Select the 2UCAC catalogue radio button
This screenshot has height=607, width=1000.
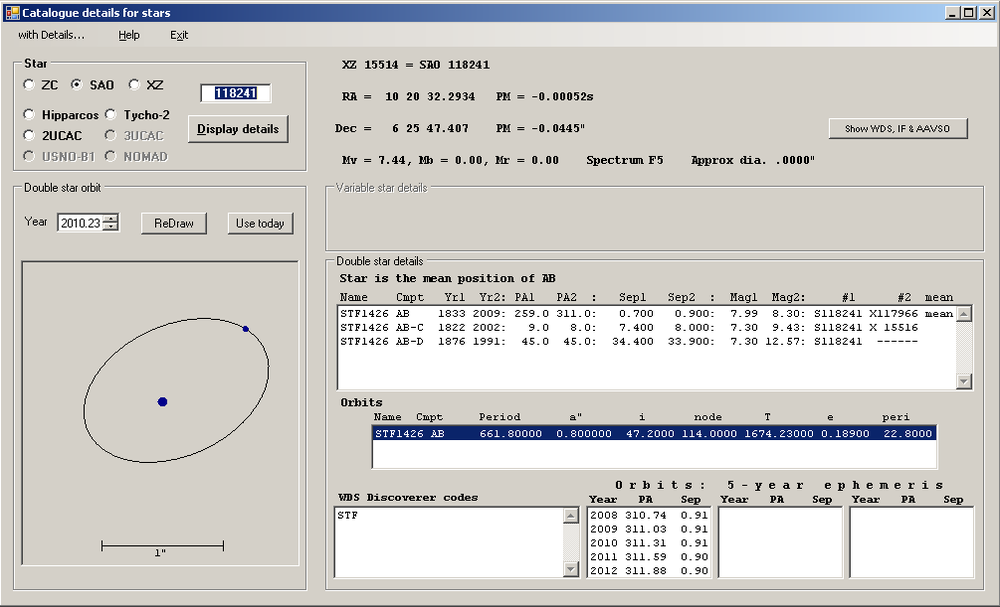point(30,135)
